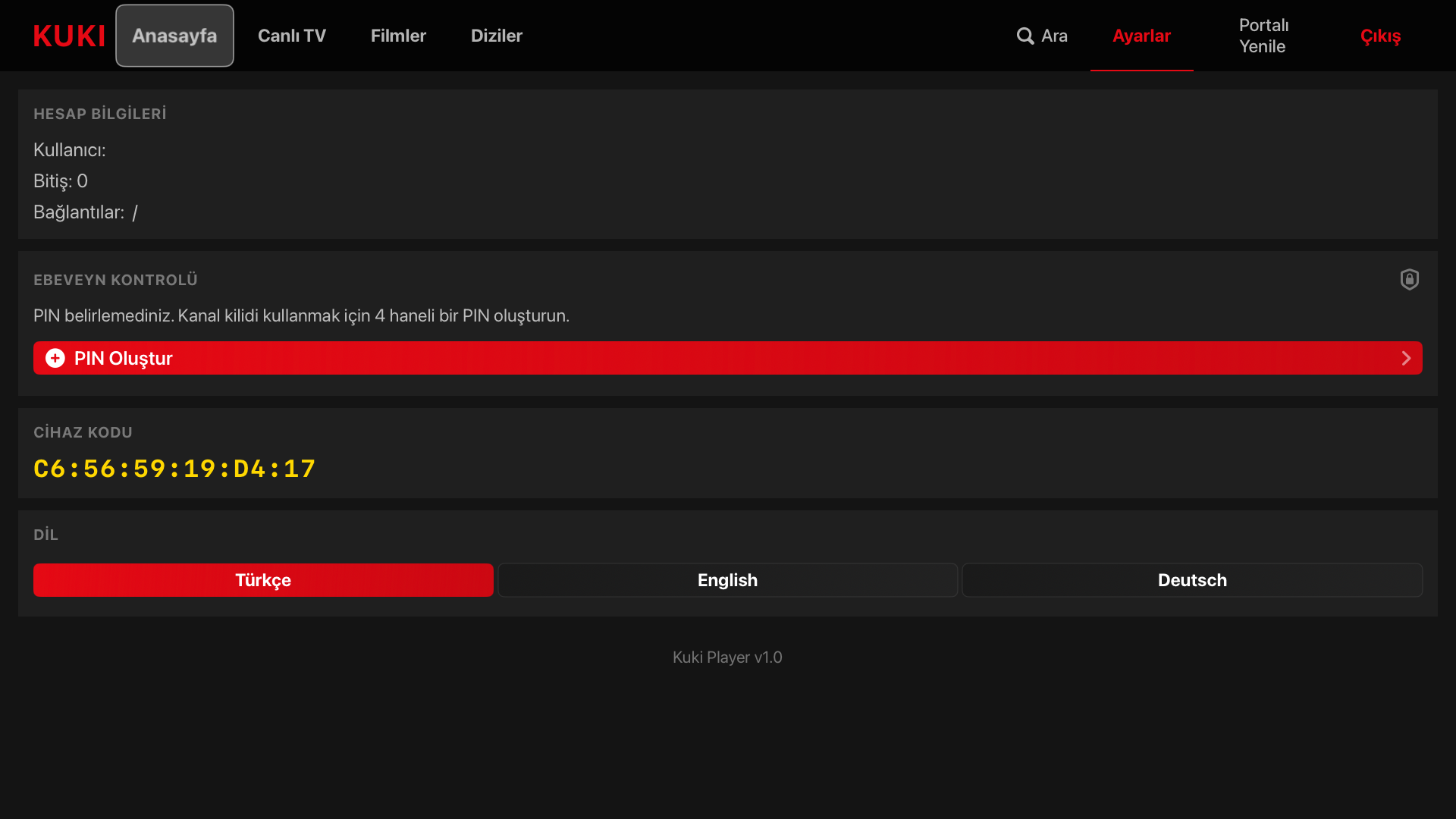Click the chevron arrow on PIN Oluştur bar
Viewport: 1456px width, 819px height.
point(1406,358)
